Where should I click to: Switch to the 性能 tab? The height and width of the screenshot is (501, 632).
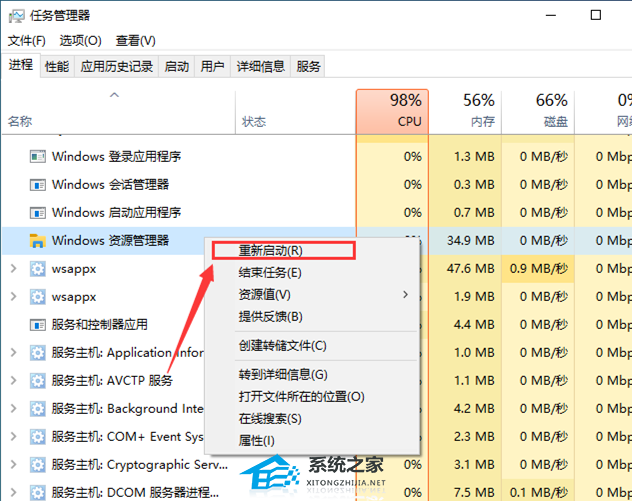tap(57, 67)
